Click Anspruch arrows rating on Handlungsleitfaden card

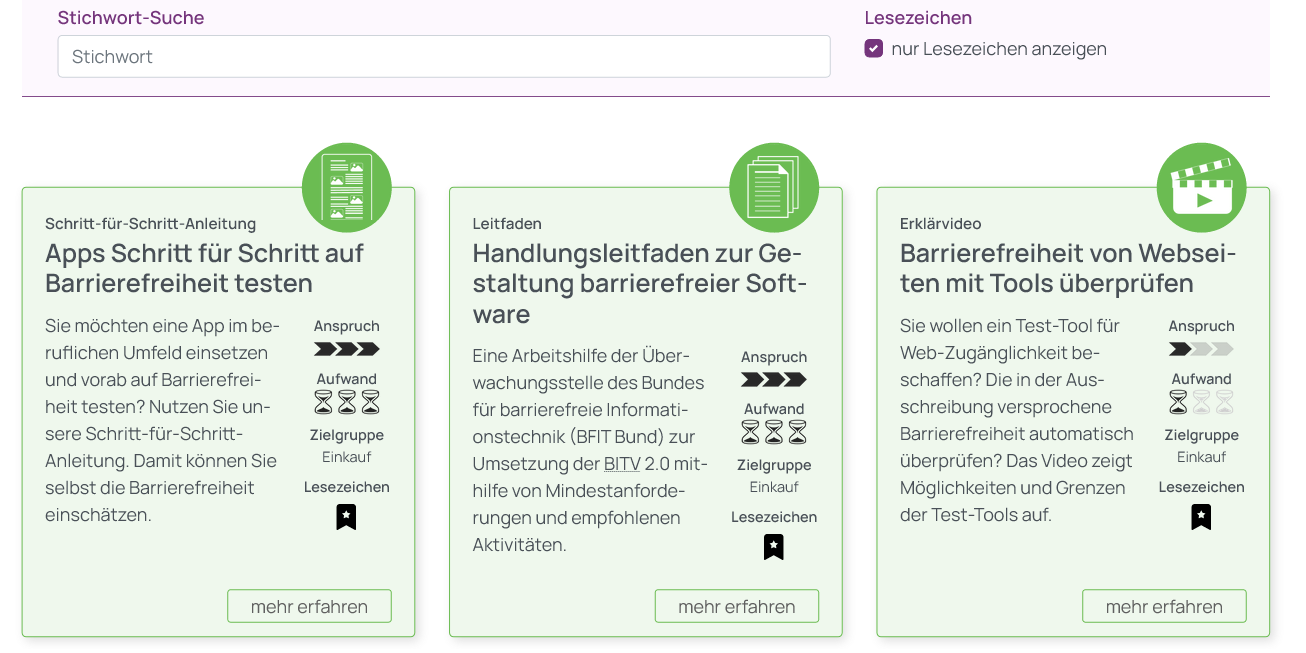click(x=774, y=380)
